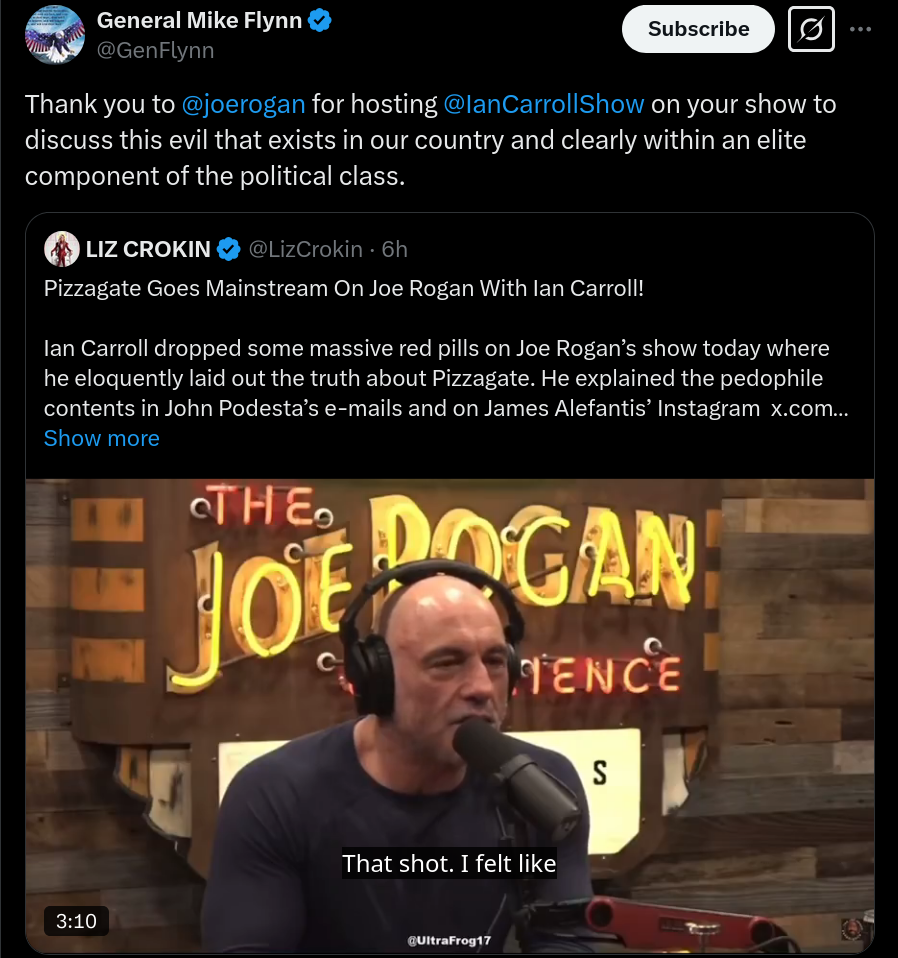The width and height of the screenshot is (898, 958).
Task: Open the @GenFlynn handle
Action: [156, 50]
